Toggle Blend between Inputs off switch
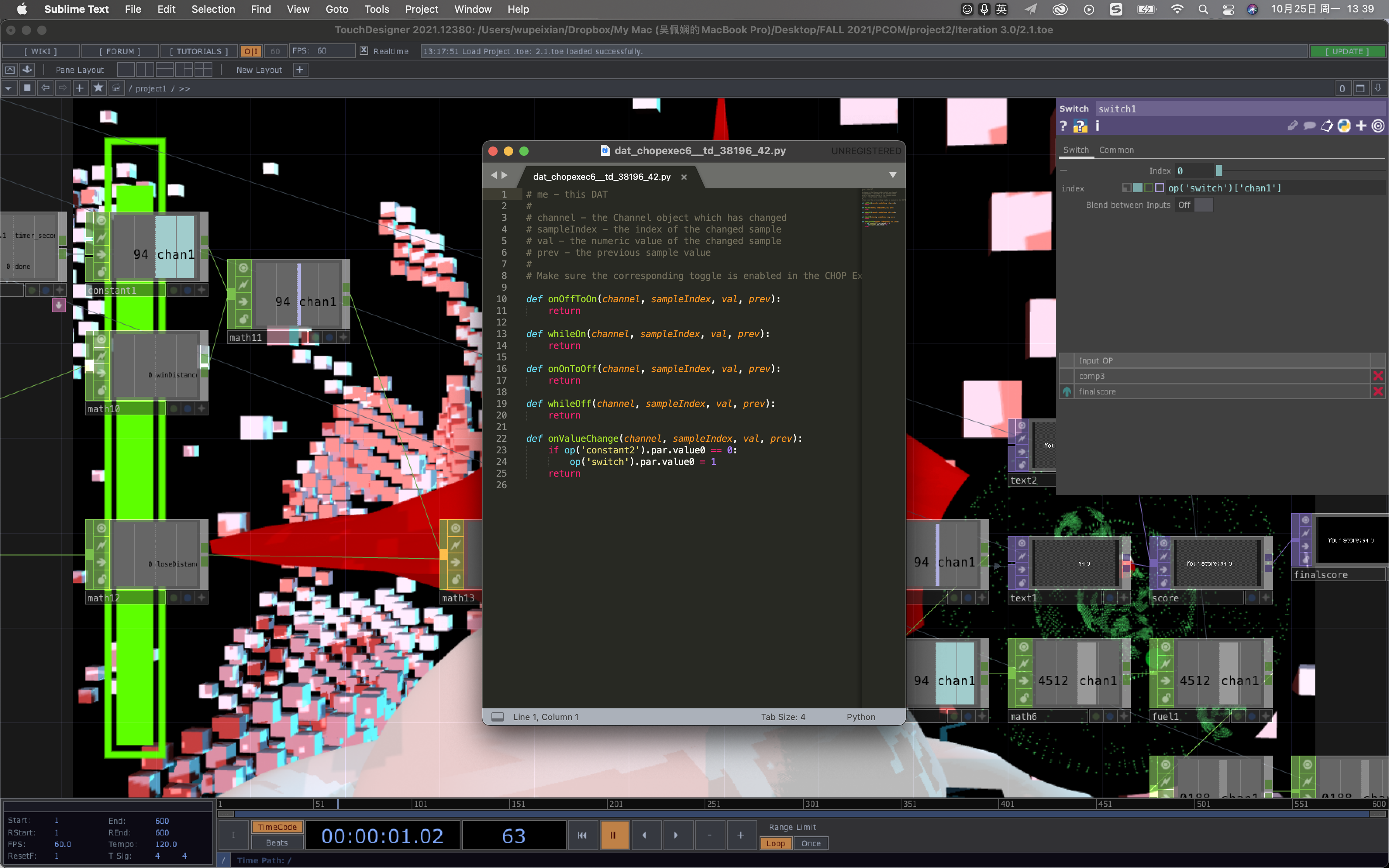 [x=1195, y=205]
